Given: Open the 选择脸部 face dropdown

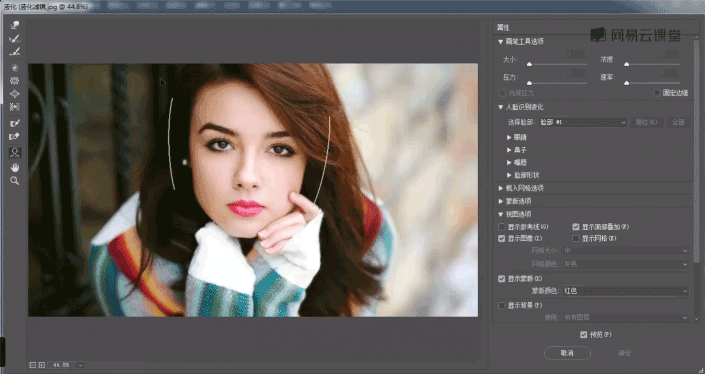Looking at the screenshot, I should tap(583, 122).
